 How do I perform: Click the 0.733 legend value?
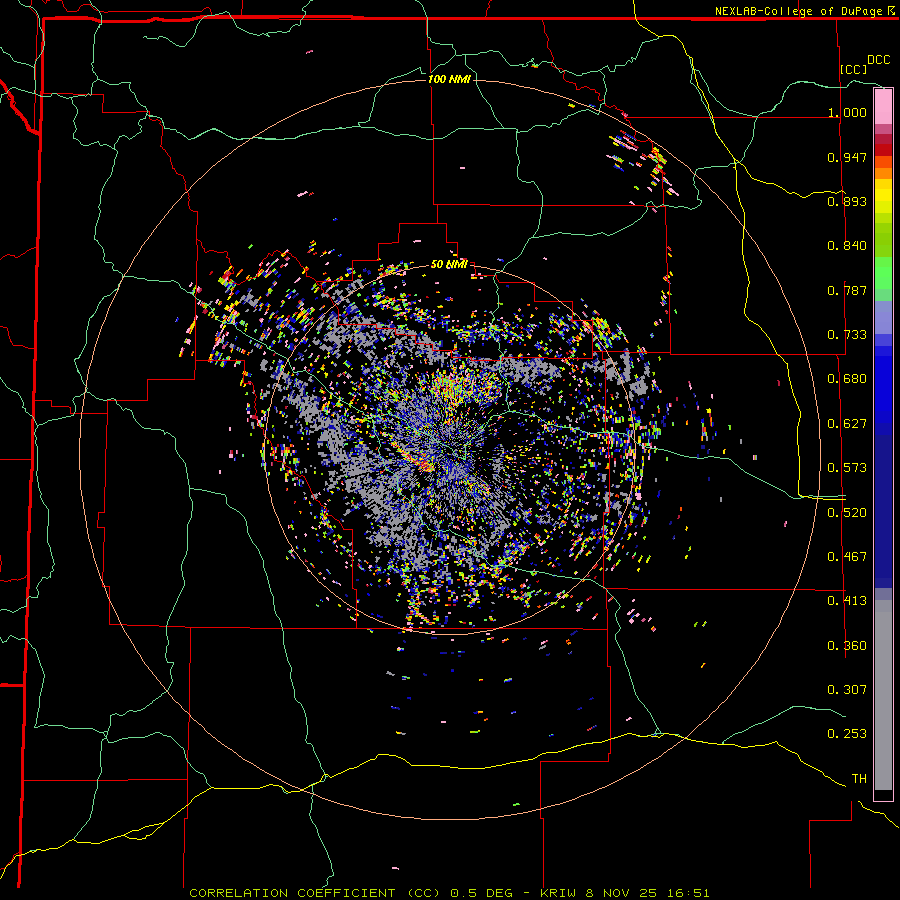coord(847,335)
